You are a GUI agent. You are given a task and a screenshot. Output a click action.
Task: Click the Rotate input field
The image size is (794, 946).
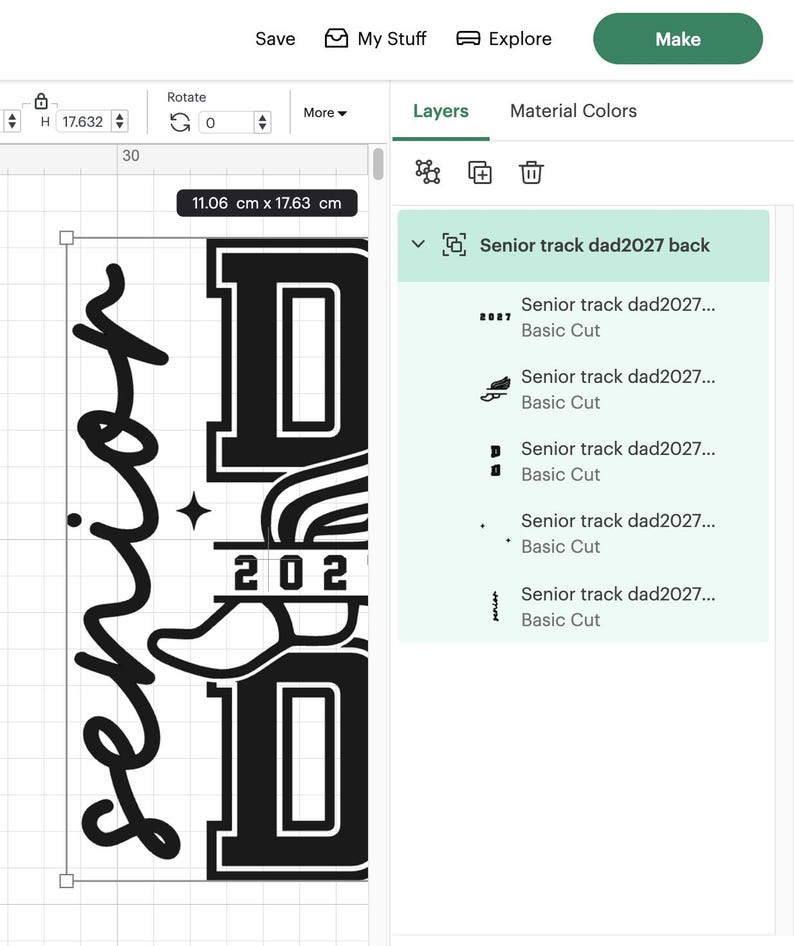point(226,122)
